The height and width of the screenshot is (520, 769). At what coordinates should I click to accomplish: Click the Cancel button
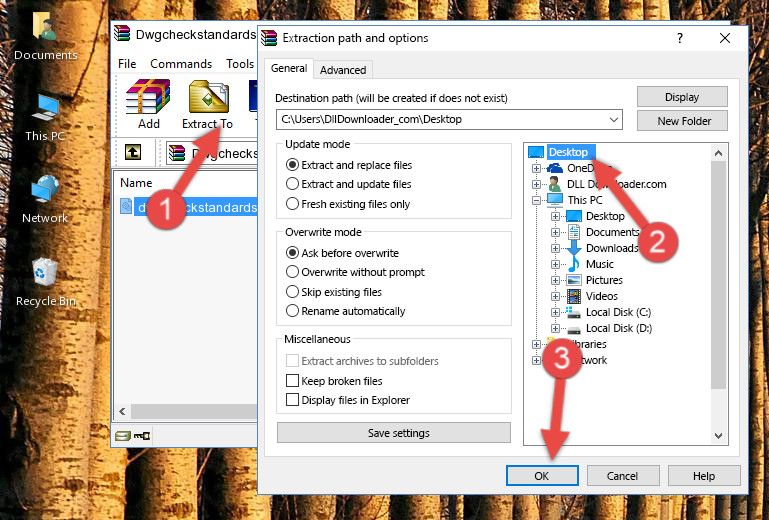[622, 476]
